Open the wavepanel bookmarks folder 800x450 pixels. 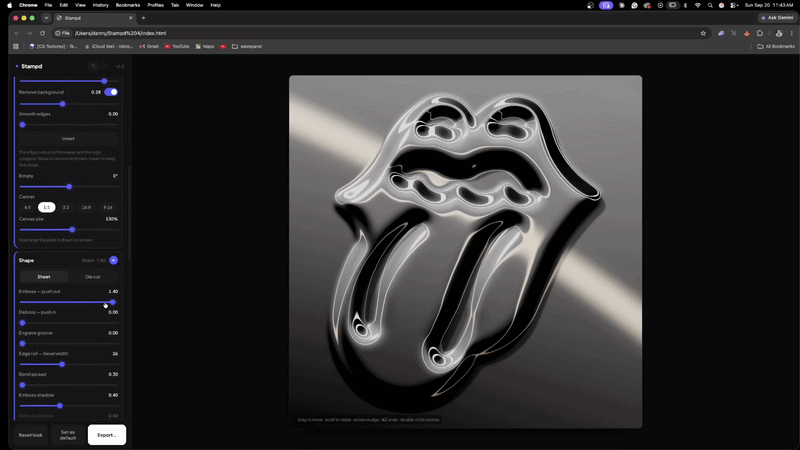point(247,46)
